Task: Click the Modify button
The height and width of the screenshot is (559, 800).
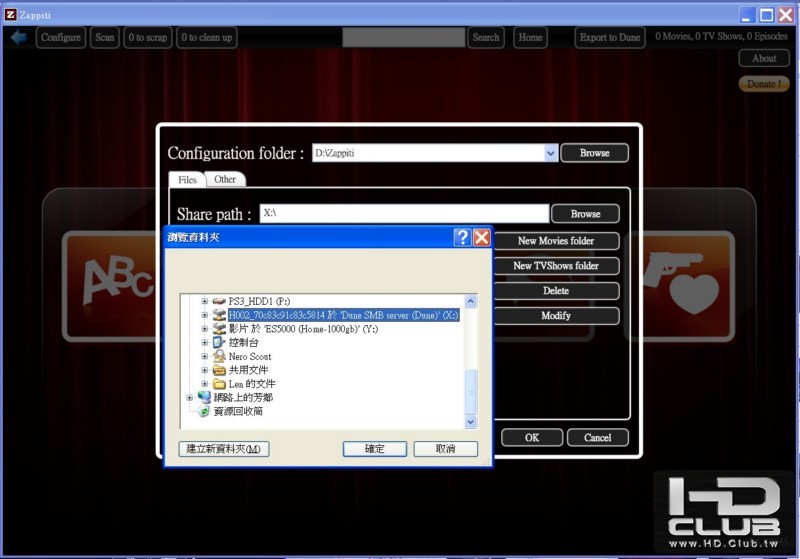Action: (x=556, y=316)
